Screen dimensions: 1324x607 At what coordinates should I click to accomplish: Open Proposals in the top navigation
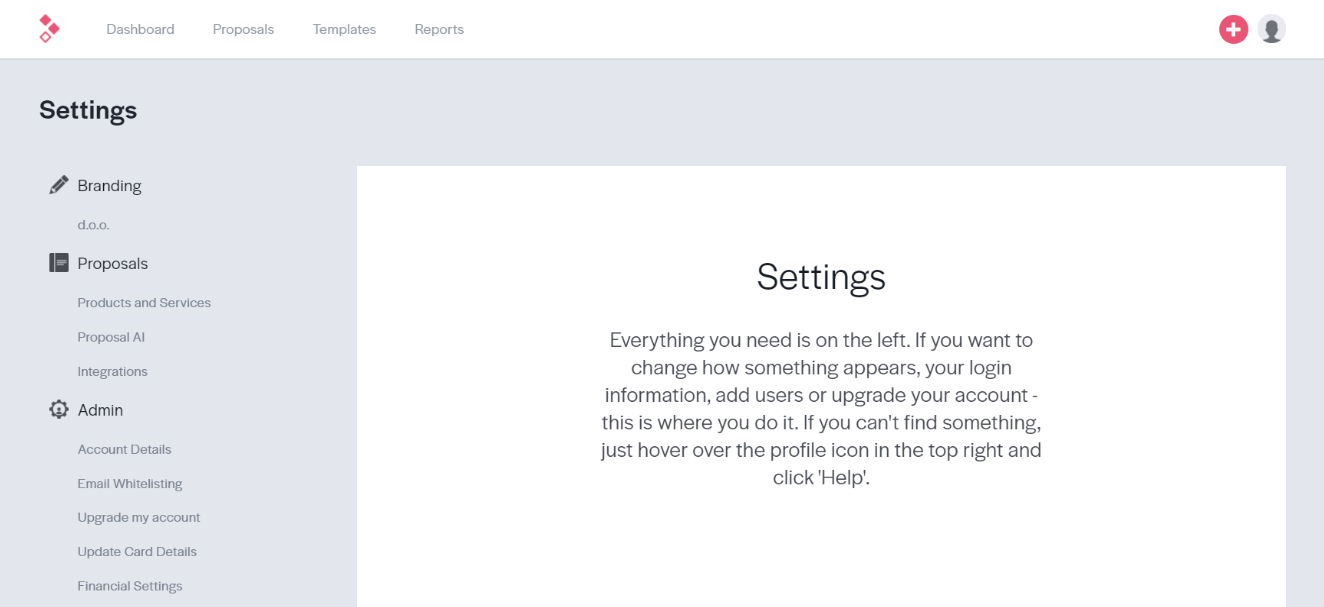[x=243, y=29]
